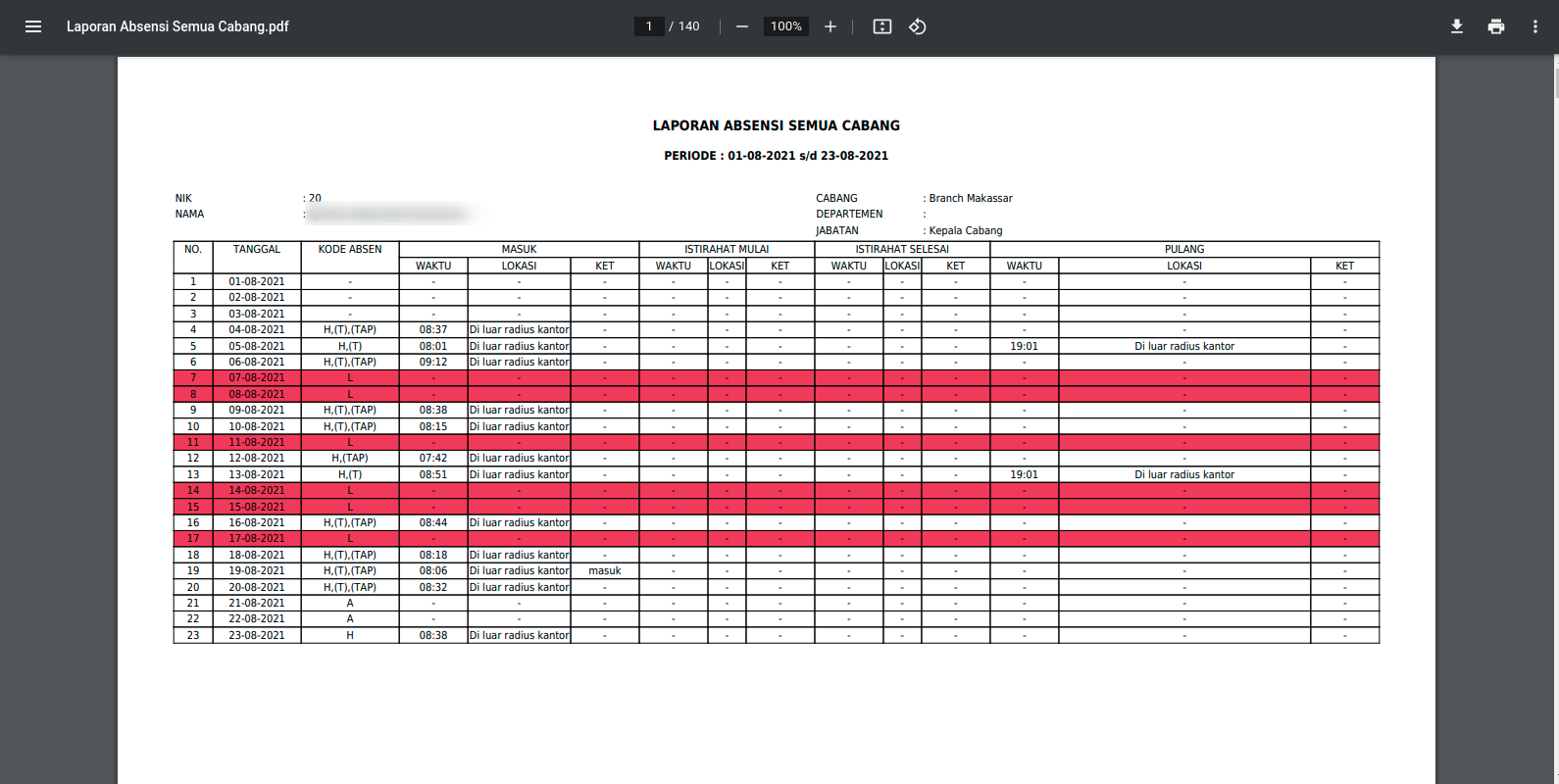
Task: Click the TANGGAL column header
Action: click(x=257, y=250)
